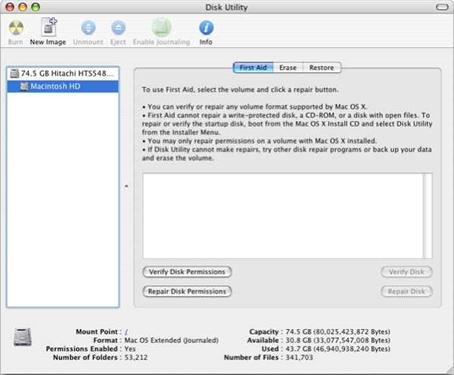Viewport: 454px width, 375px height.
Task: Click the log area's vertical scrollbar
Action: (427, 216)
